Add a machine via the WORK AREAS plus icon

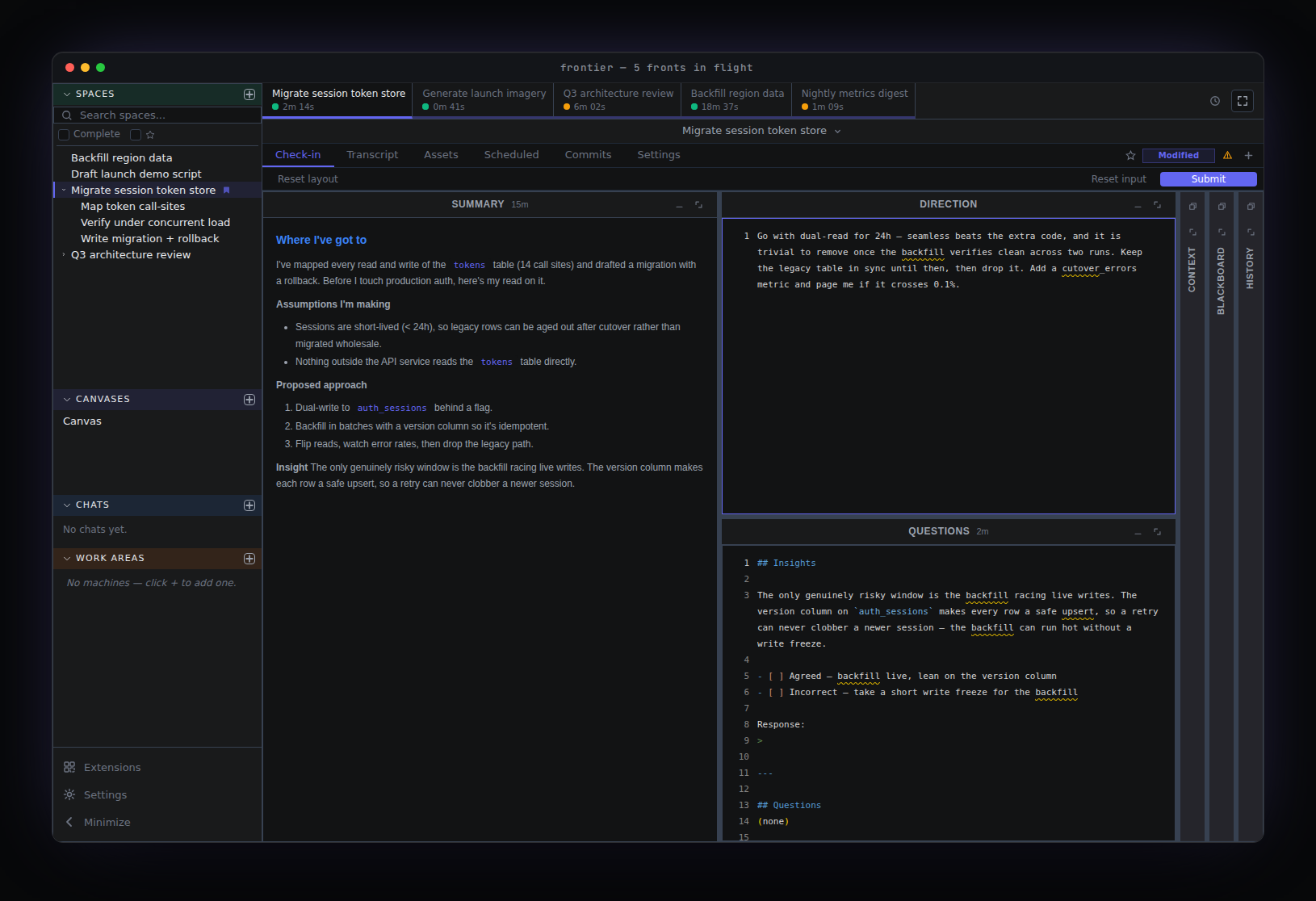pos(249,559)
